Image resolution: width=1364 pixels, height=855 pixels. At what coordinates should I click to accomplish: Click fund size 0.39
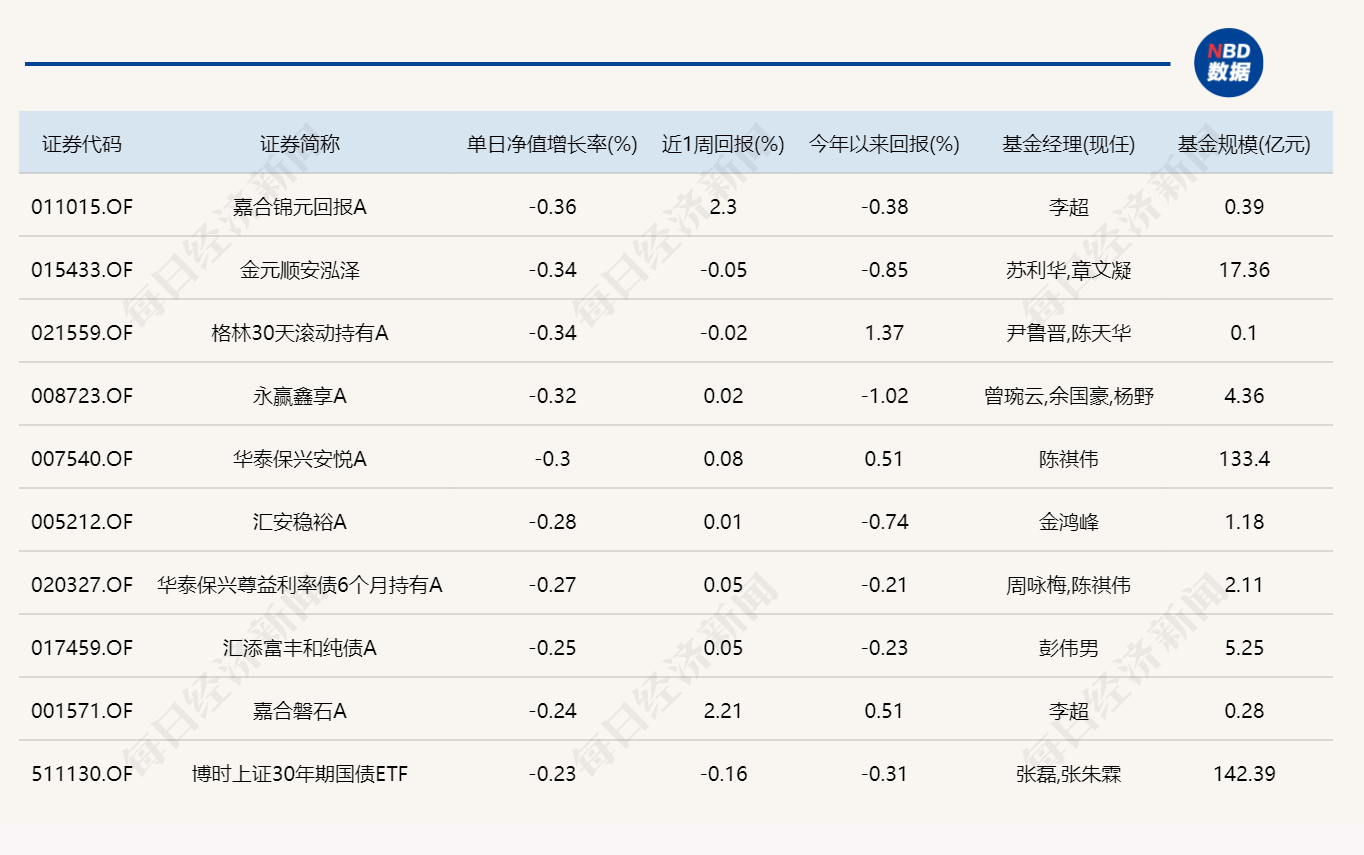click(x=1244, y=207)
